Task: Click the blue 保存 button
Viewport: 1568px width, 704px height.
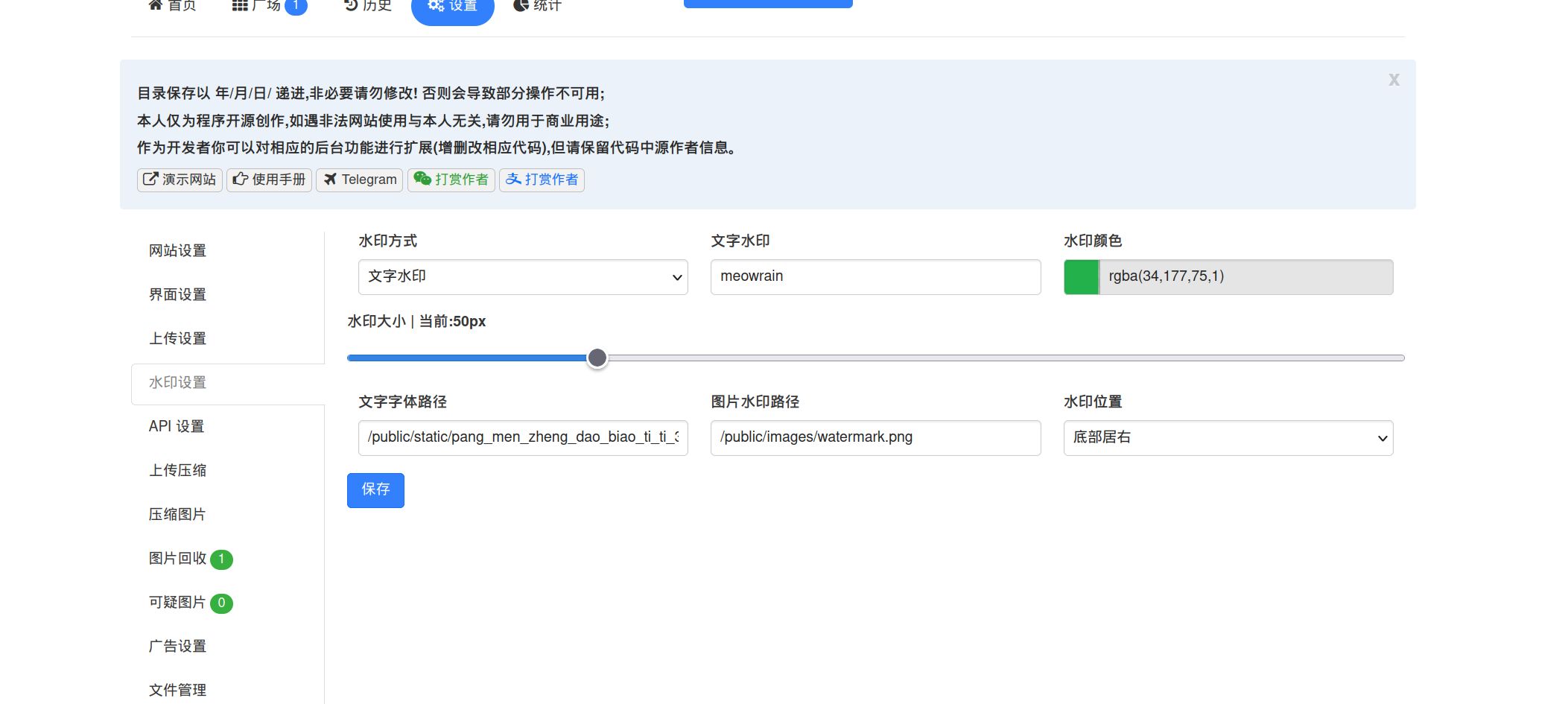Action: click(x=375, y=490)
